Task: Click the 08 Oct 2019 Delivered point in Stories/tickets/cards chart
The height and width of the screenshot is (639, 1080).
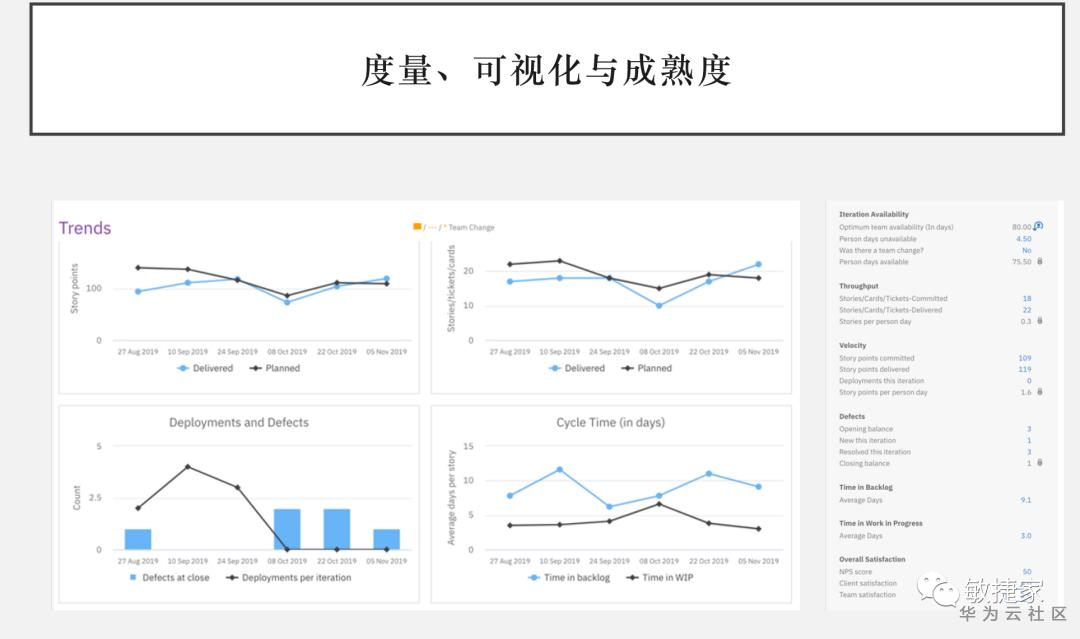Action: pos(659,305)
